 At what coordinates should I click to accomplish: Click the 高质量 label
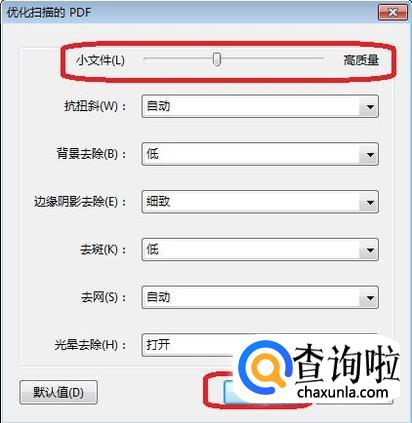coord(361,60)
